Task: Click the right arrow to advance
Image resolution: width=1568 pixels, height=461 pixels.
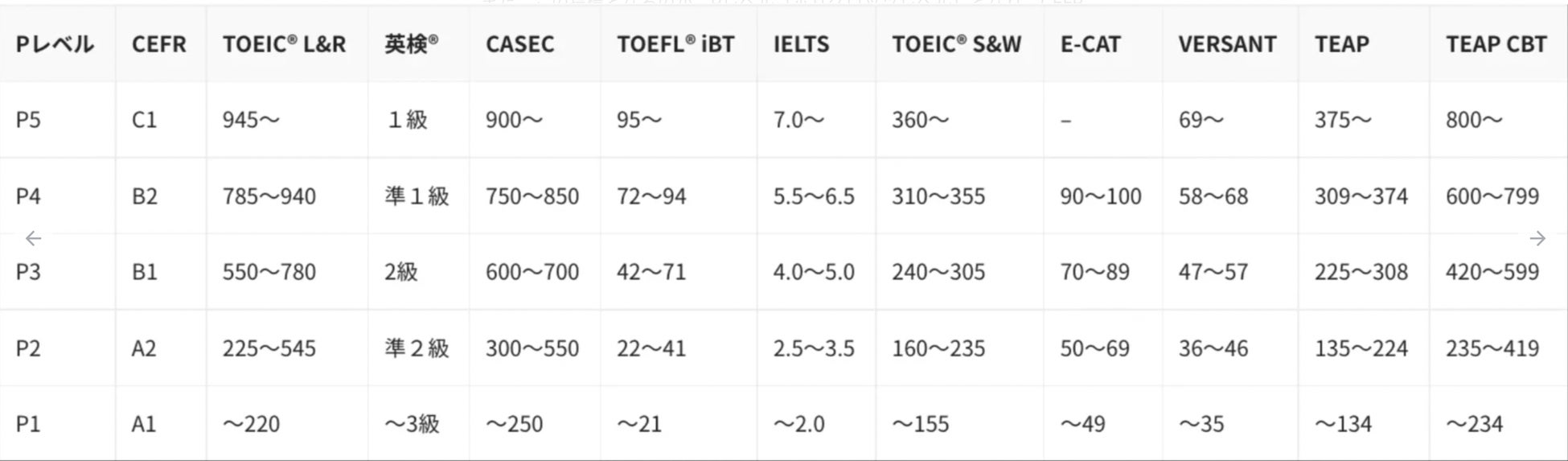Action: click(1537, 238)
